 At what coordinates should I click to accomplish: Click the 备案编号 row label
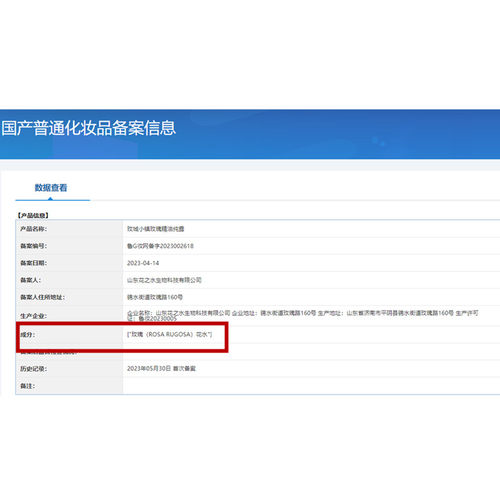33,246
